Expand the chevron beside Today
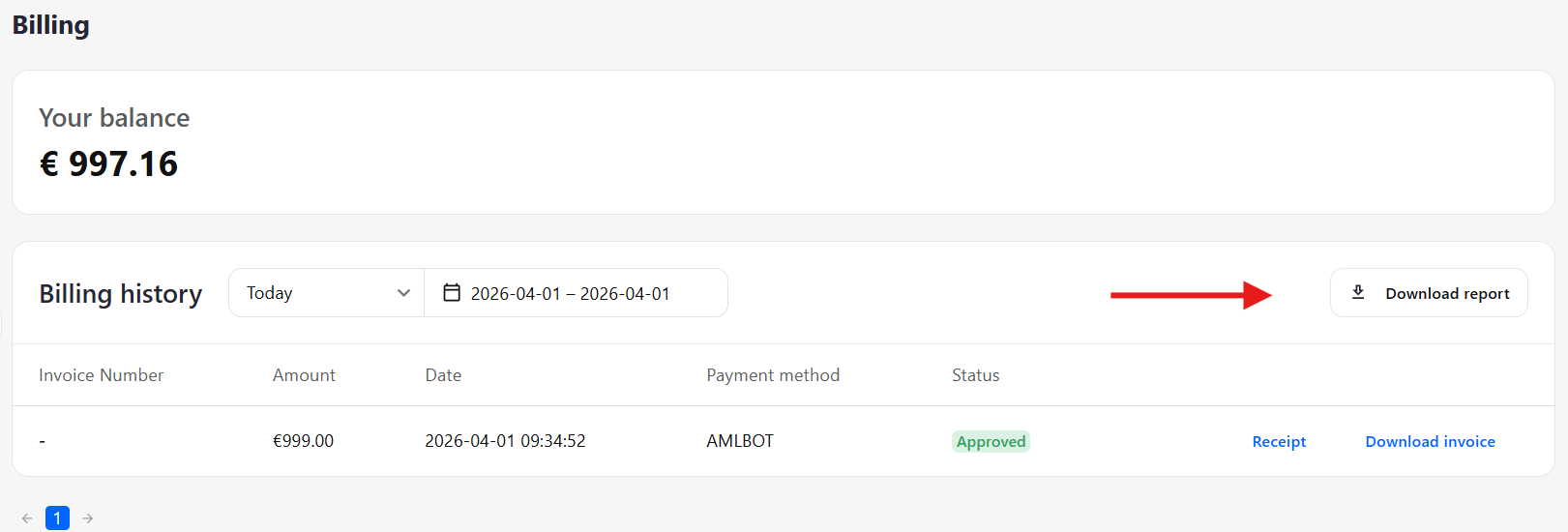 403,293
